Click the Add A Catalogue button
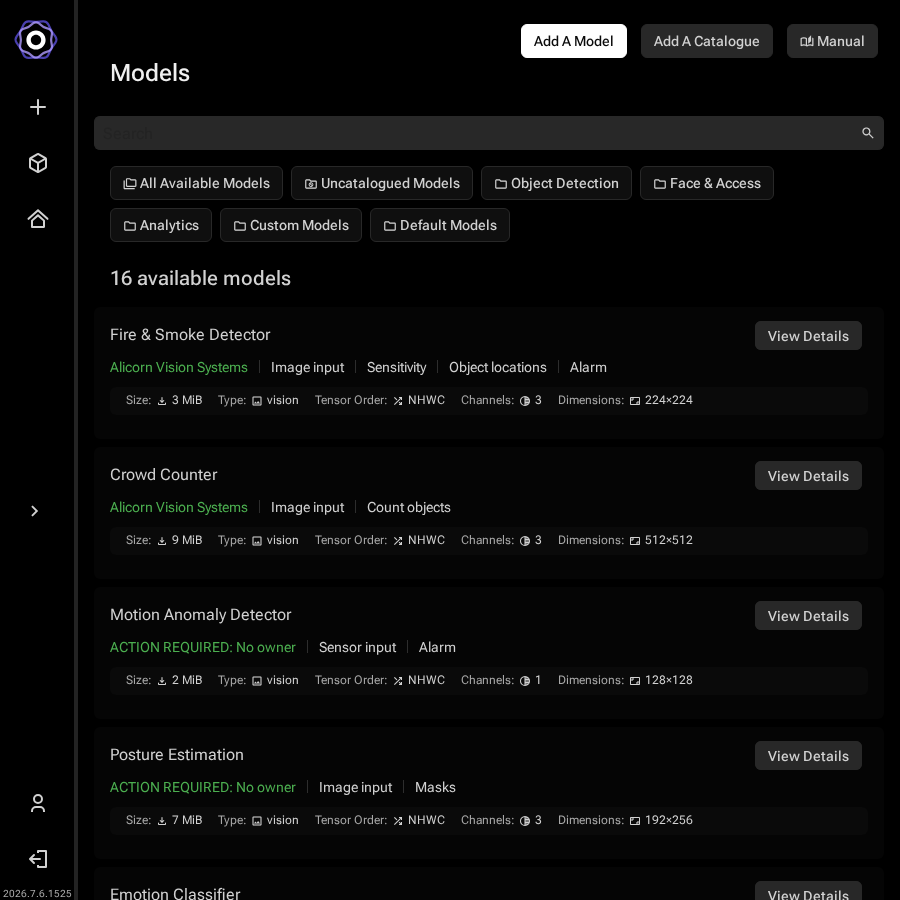 [x=706, y=41]
